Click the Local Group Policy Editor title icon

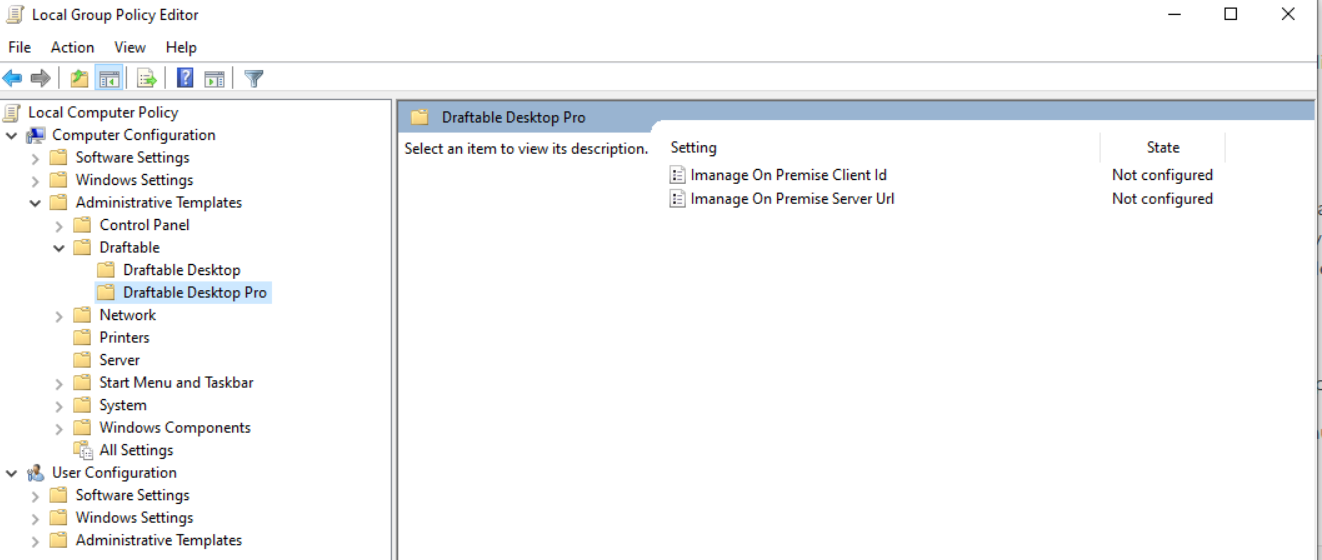click(15, 14)
